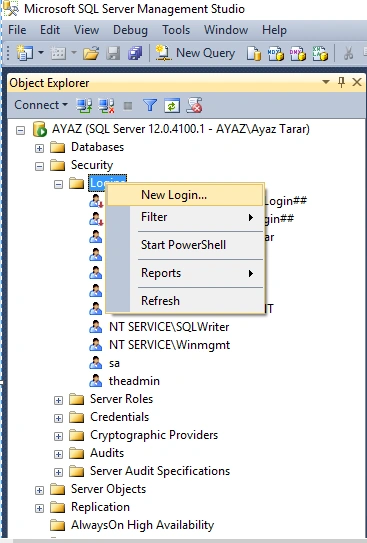Open the Edit menu

click(50, 30)
